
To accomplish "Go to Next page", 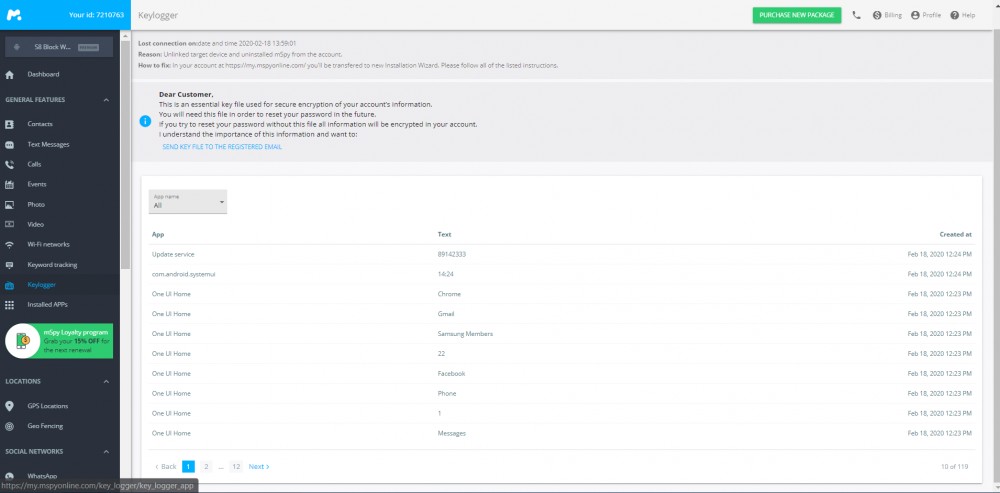I will pyautogui.click(x=259, y=467).
